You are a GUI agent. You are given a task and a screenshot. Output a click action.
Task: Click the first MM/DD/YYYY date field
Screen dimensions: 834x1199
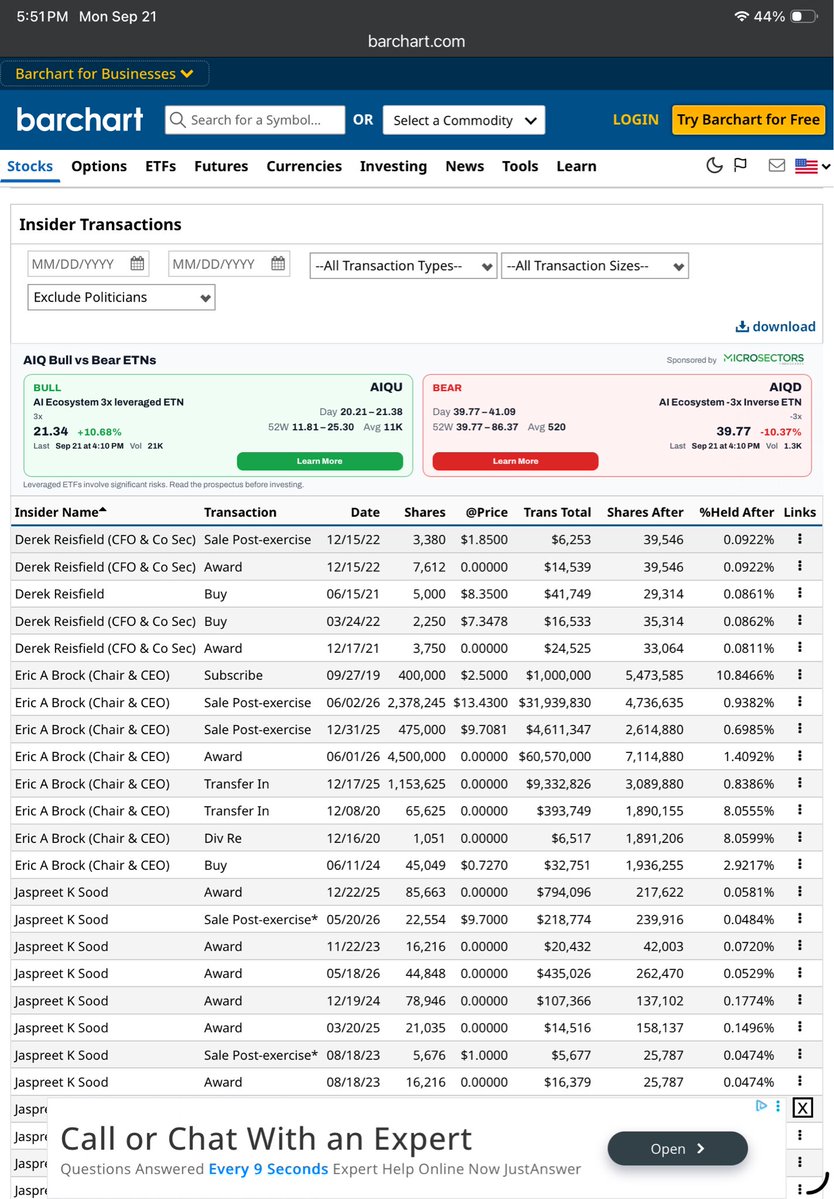click(x=88, y=264)
